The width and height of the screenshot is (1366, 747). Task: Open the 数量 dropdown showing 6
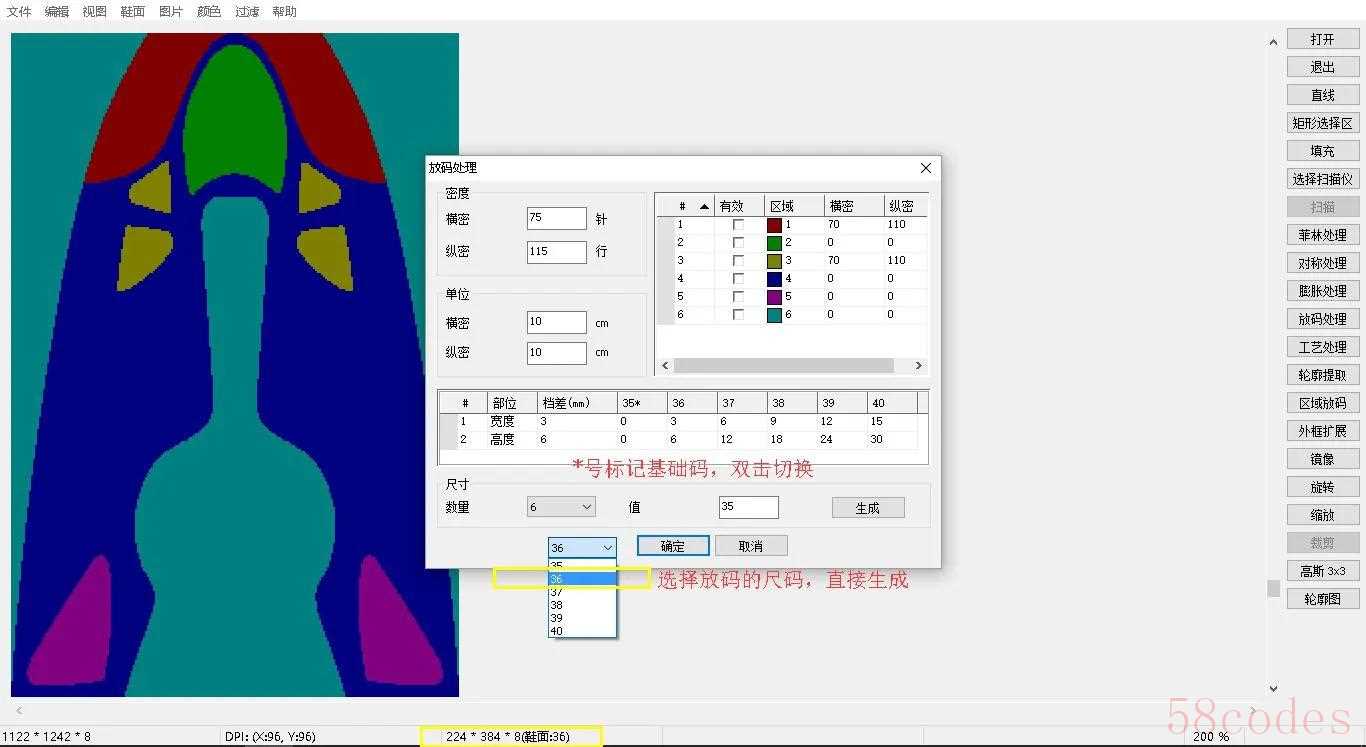[561, 507]
